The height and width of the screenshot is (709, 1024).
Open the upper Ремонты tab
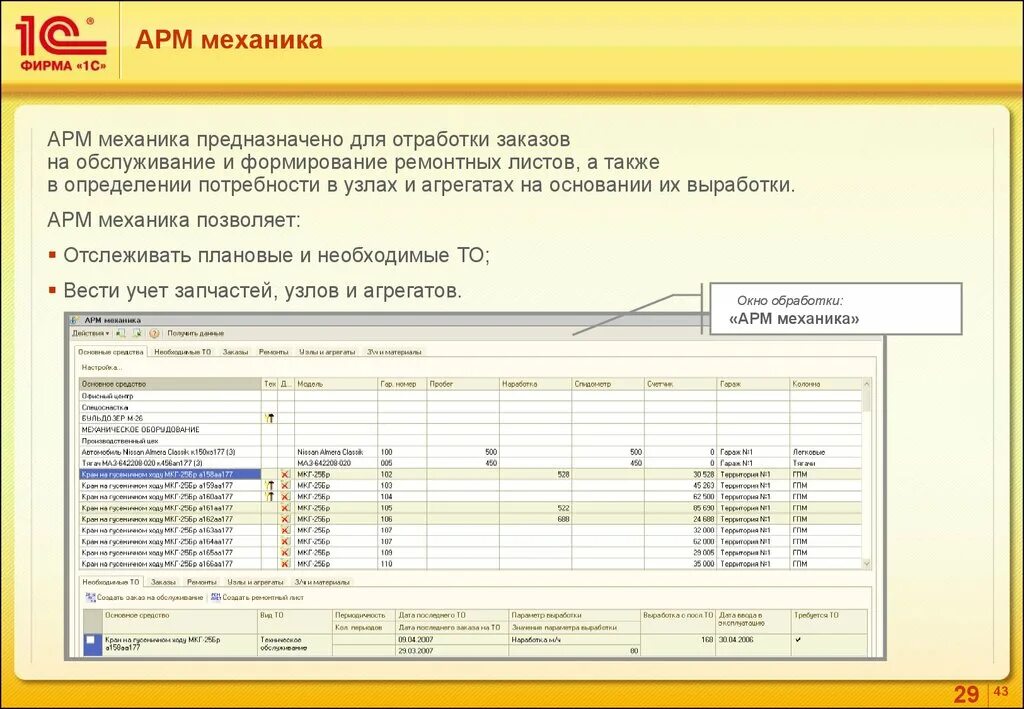[x=273, y=352]
